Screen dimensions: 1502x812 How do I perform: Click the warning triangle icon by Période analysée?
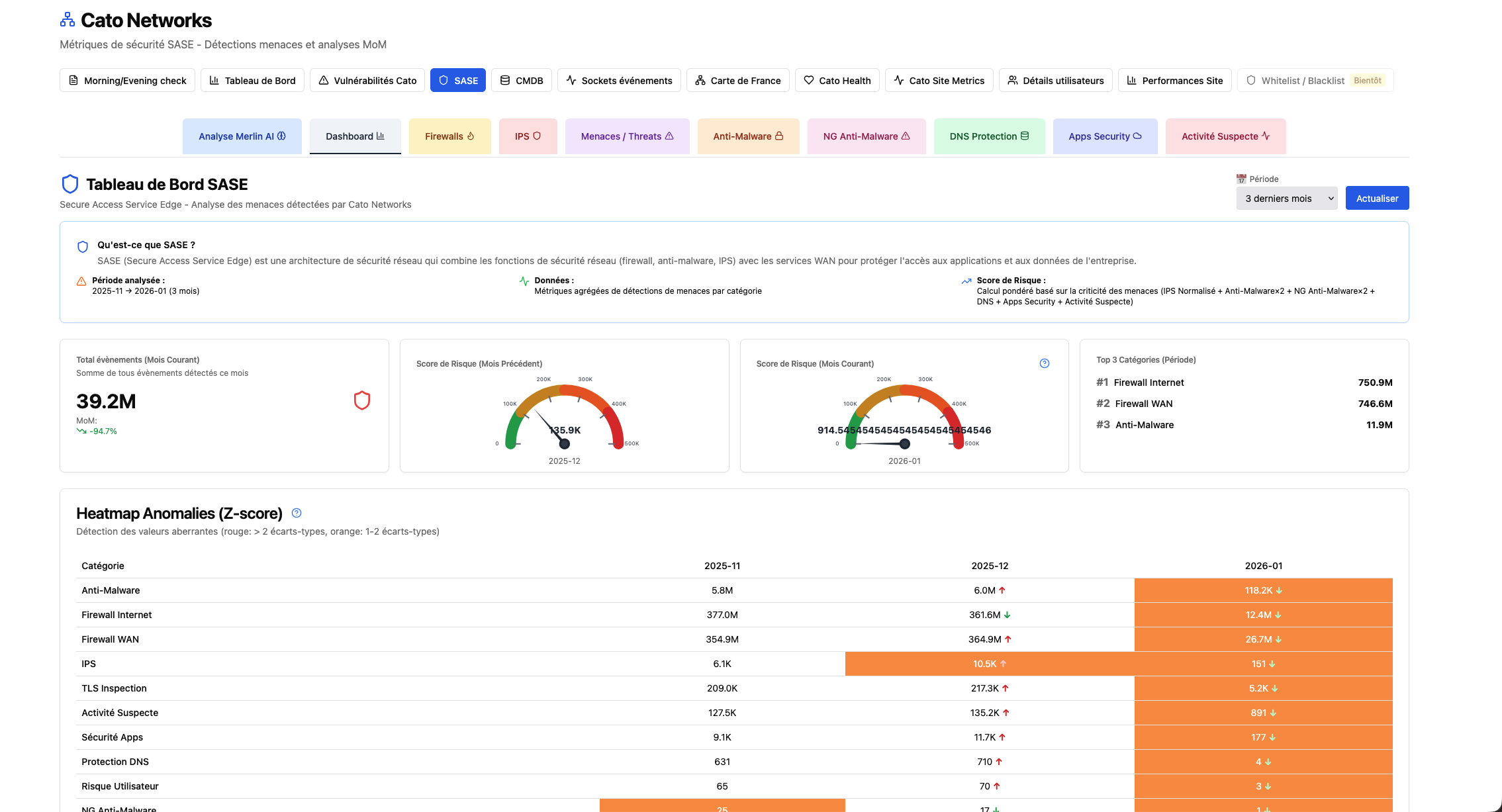81,281
